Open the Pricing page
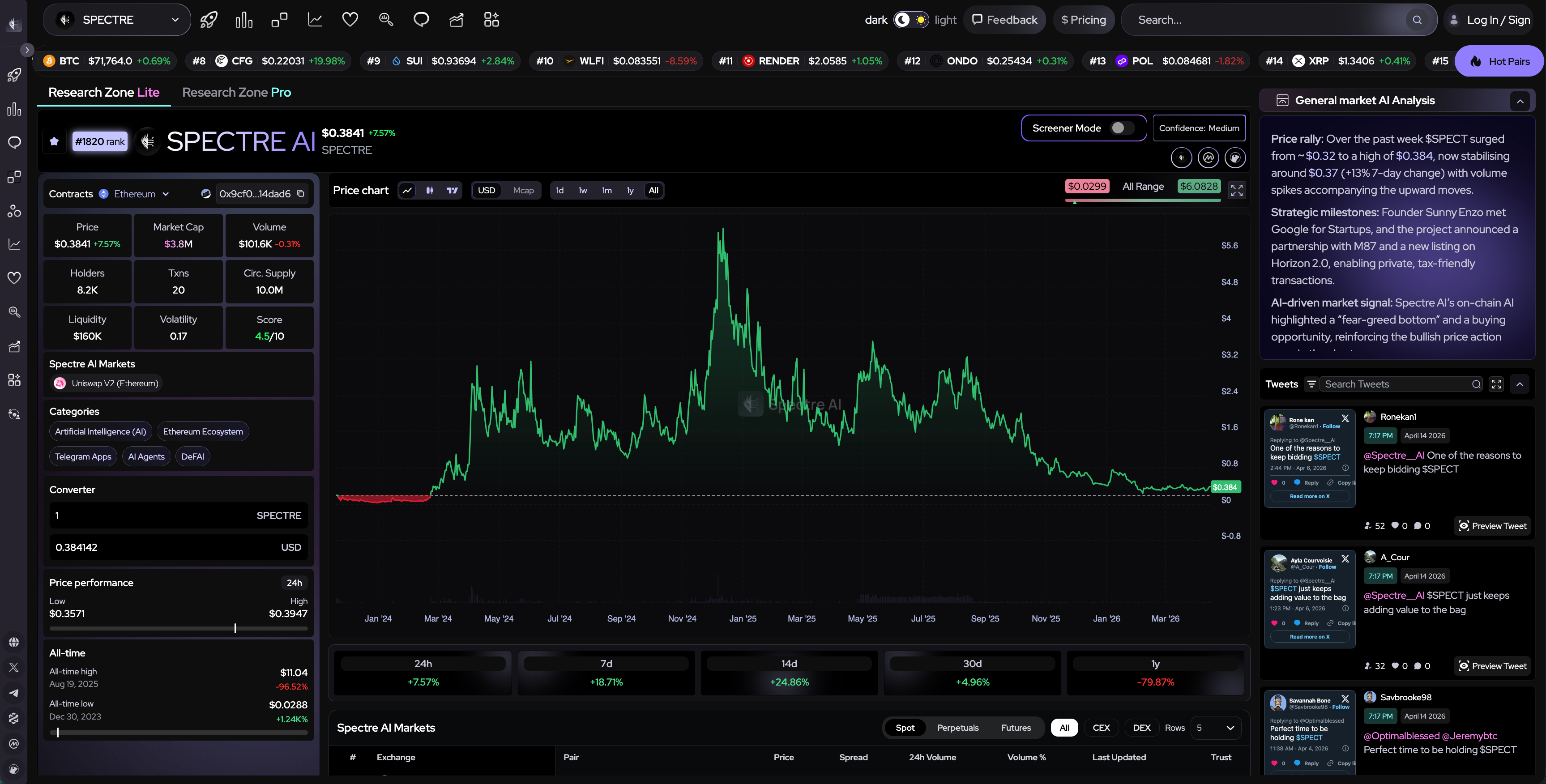Image resolution: width=1546 pixels, height=784 pixels. tap(1083, 20)
